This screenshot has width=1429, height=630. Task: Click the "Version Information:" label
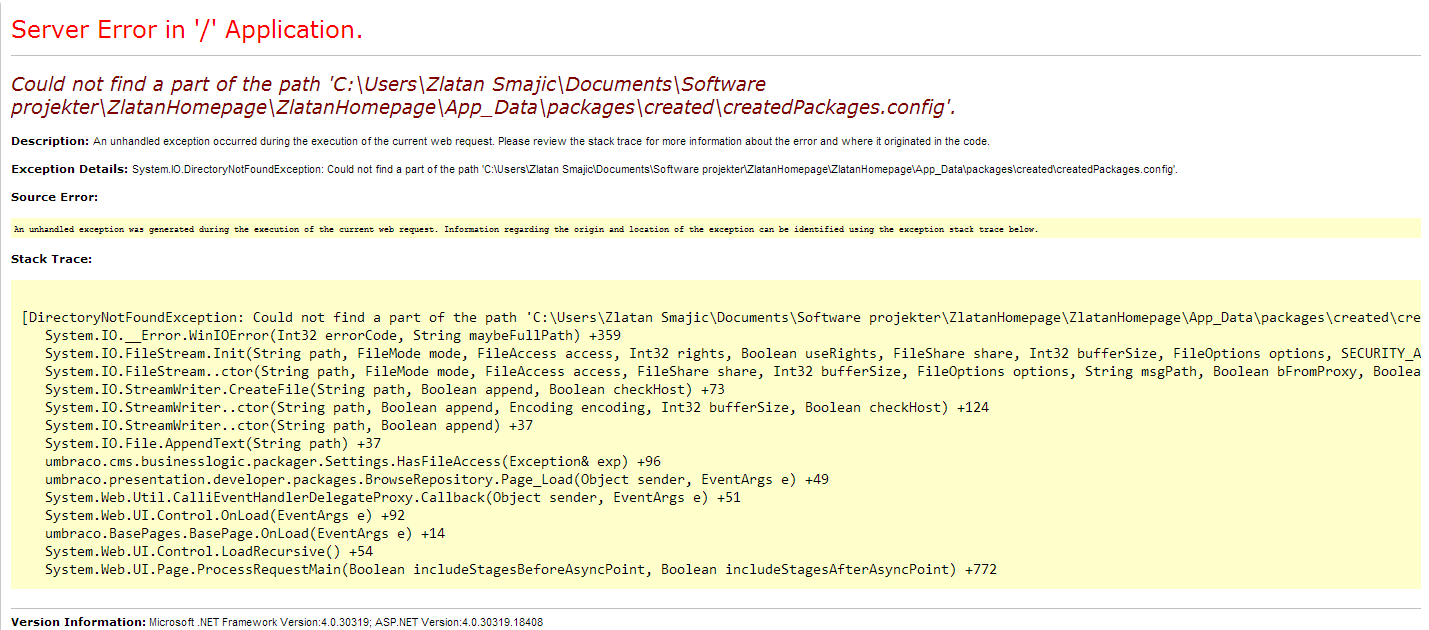tap(78, 622)
